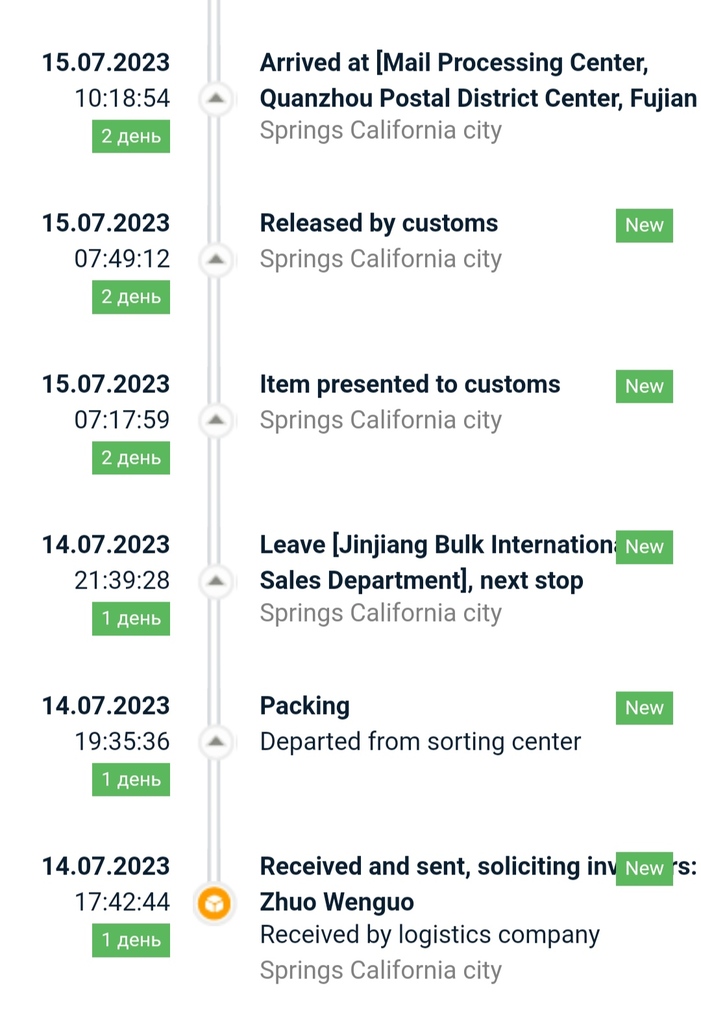Image resolution: width=701 pixels, height=1024 pixels.
Task: Select the Packing status title
Action: (305, 706)
